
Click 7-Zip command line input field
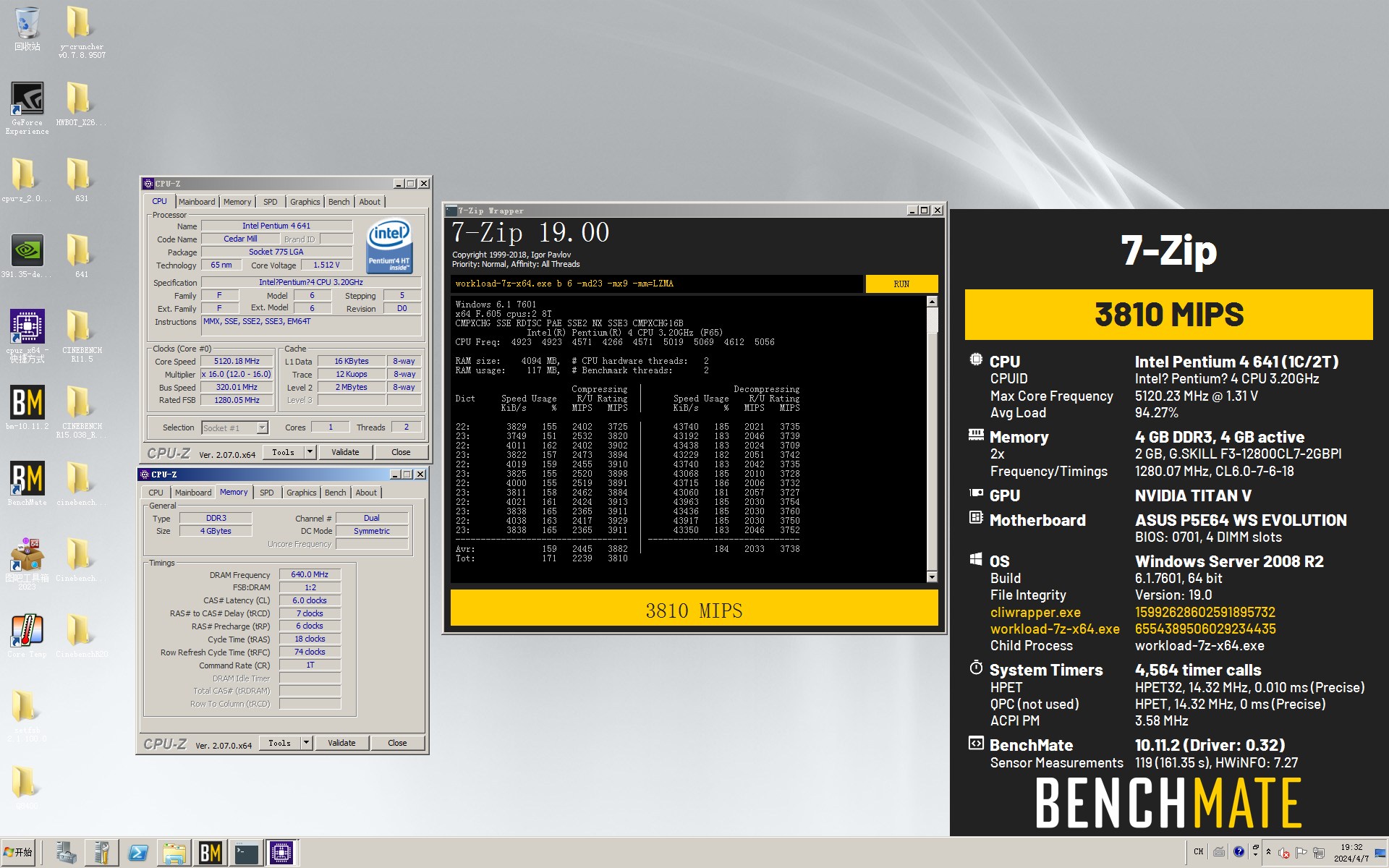click(x=656, y=284)
